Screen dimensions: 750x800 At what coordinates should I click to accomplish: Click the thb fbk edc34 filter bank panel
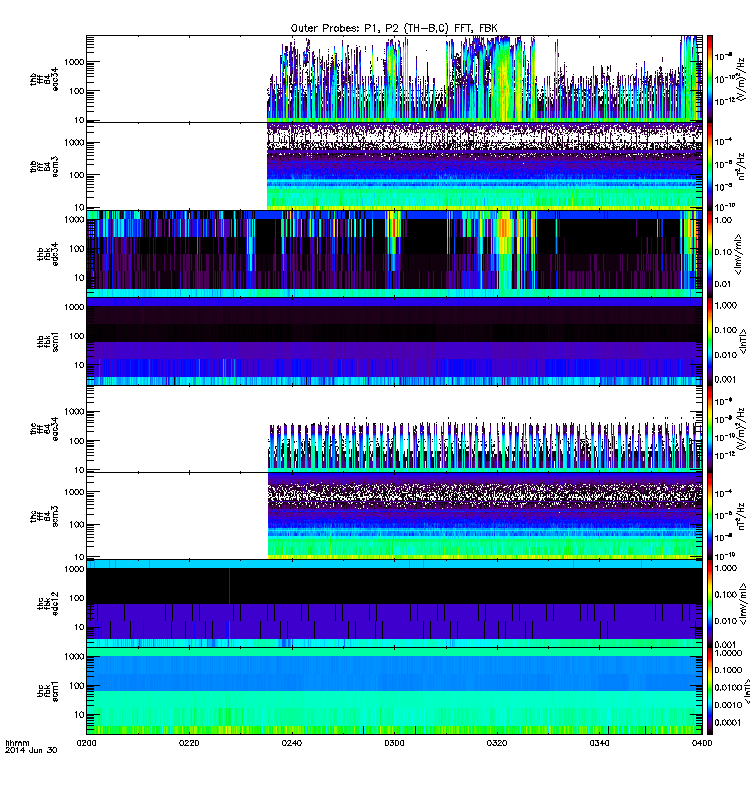coord(394,254)
